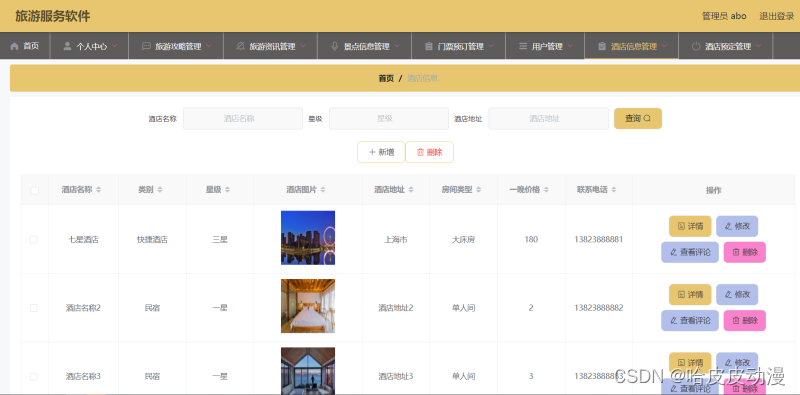Click the bell icon beside 旅游资讯管理
The width and height of the screenshot is (800, 395).
click(x=240, y=46)
